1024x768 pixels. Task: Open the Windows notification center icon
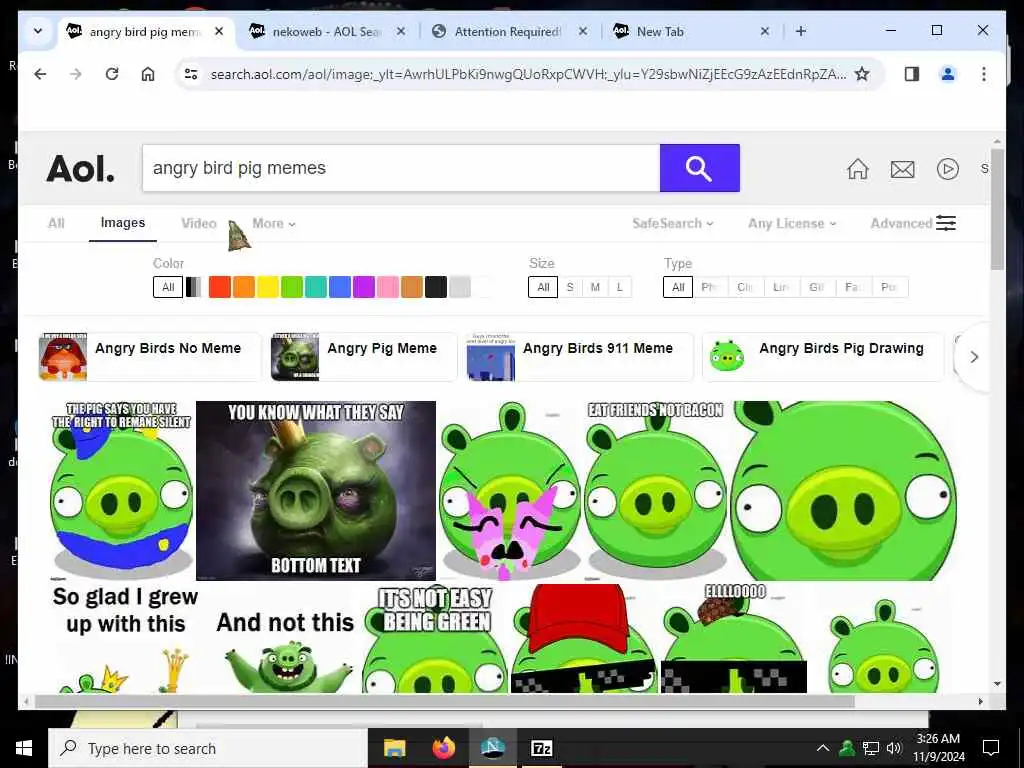[x=991, y=748]
